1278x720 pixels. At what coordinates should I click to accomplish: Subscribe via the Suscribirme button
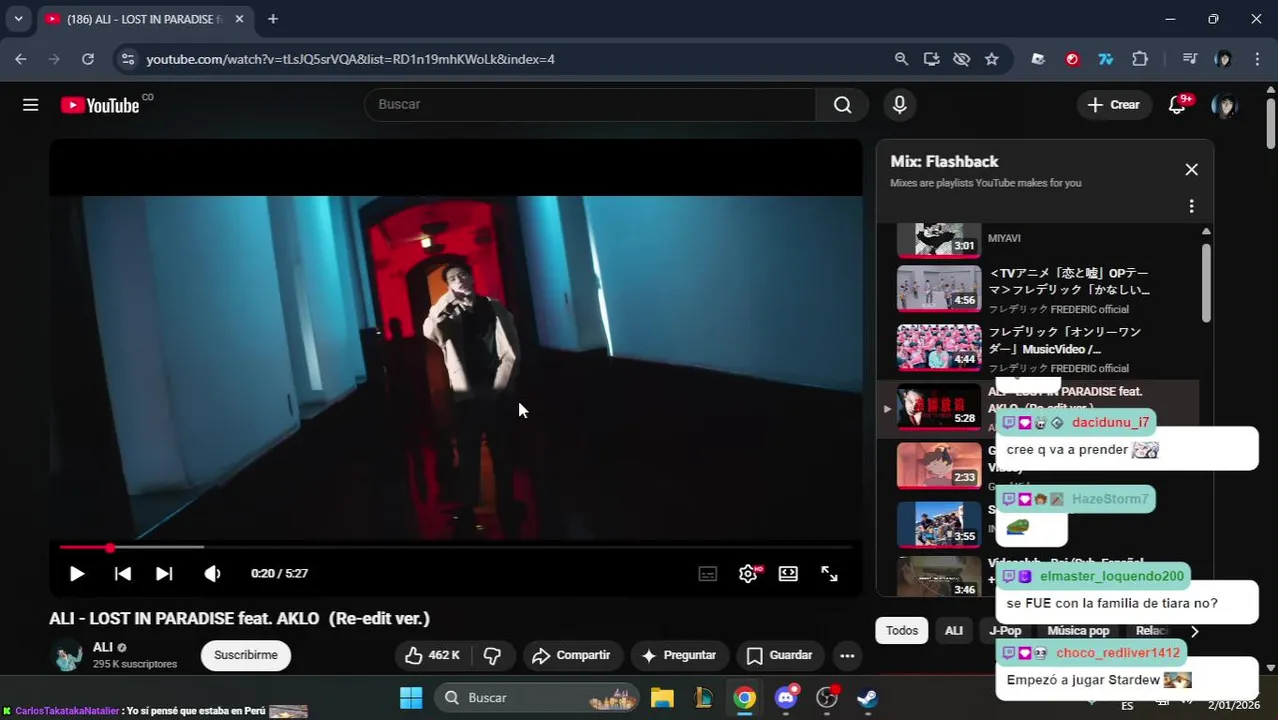[x=246, y=656]
